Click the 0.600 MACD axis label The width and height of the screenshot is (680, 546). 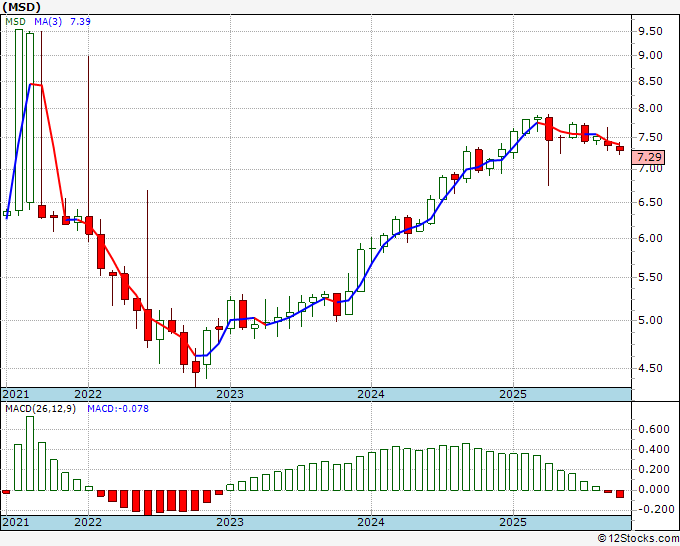[654, 429]
